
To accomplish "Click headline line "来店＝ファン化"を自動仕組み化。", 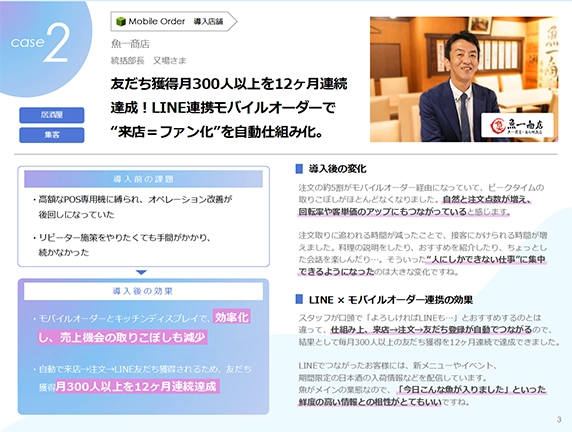I will click(x=217, y=132).
